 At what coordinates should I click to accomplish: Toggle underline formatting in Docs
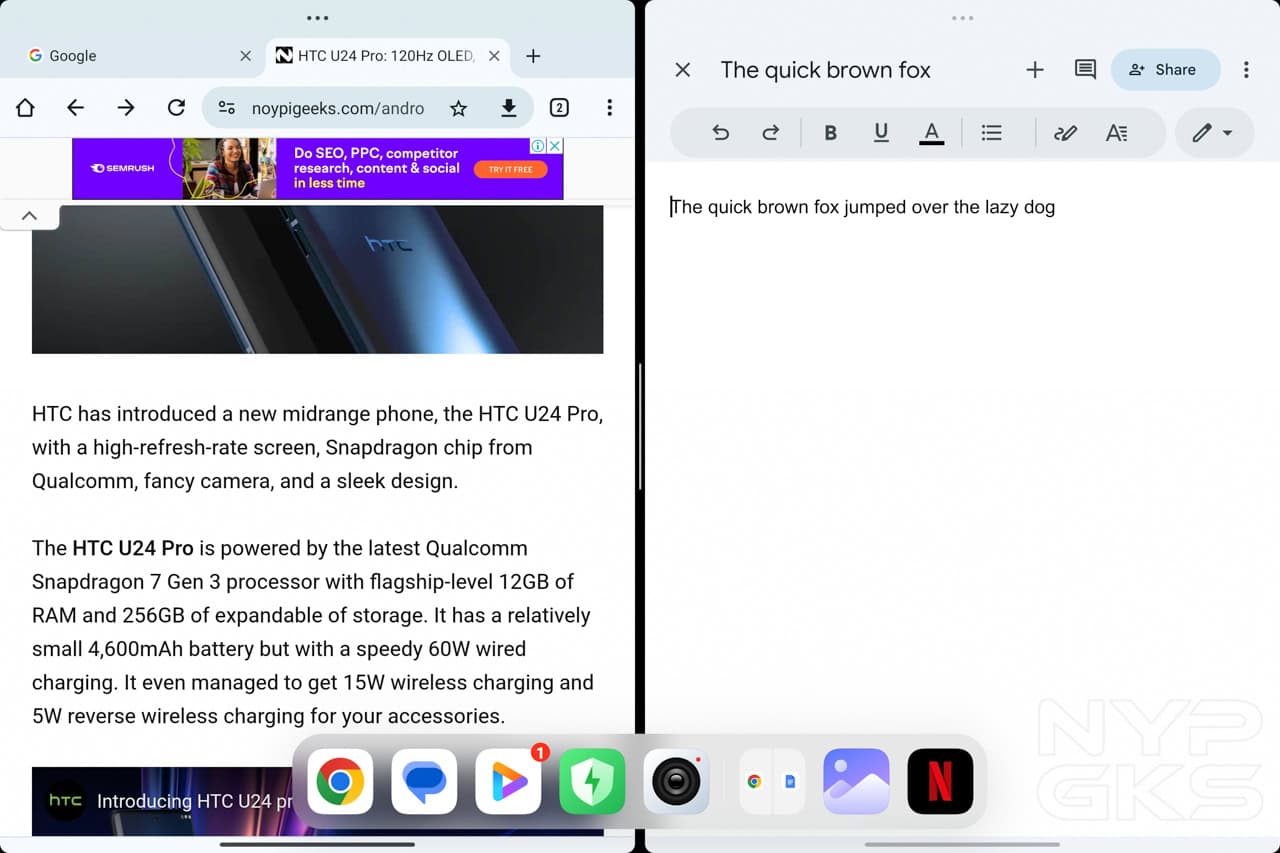pos(881,133)
